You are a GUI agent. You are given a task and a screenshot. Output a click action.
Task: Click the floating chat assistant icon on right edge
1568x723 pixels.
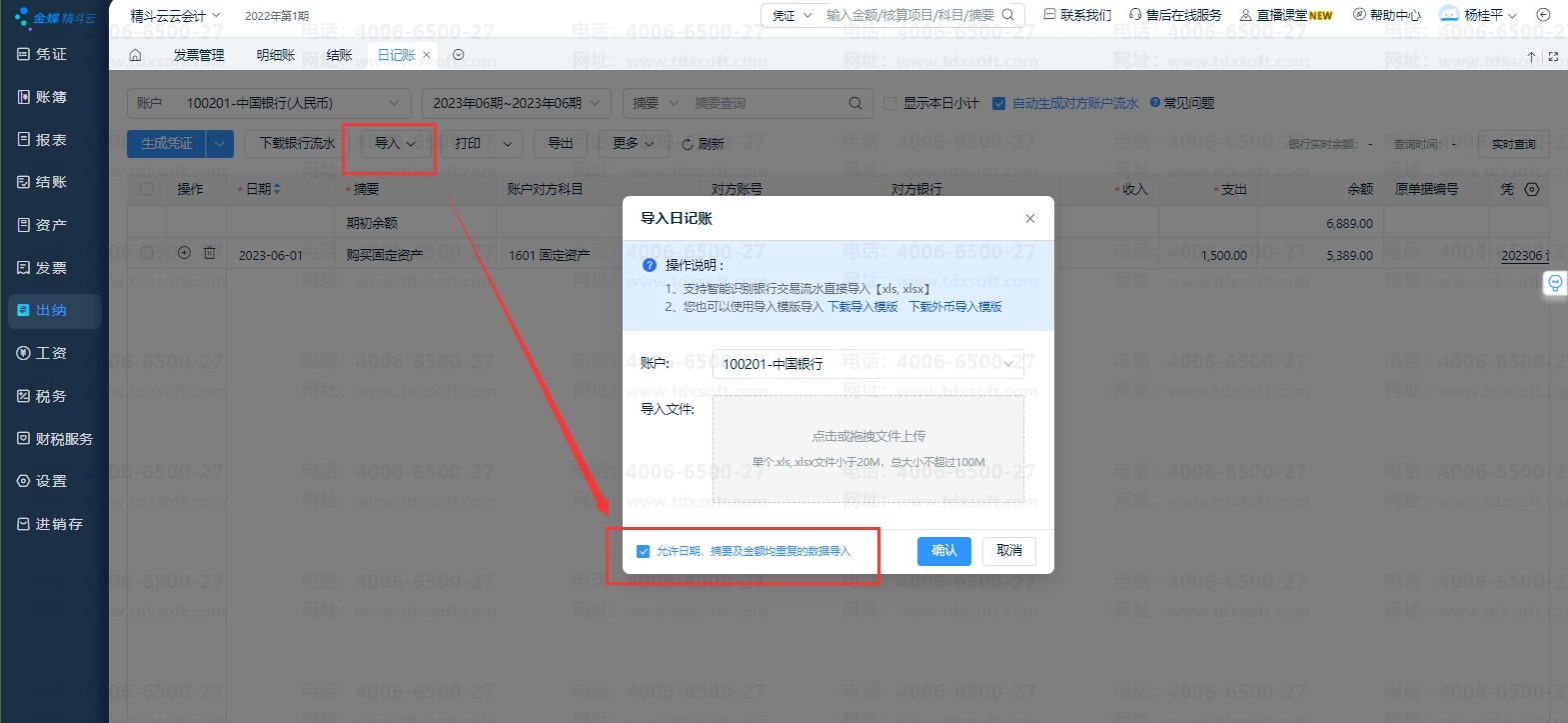tap(1555, 284)
